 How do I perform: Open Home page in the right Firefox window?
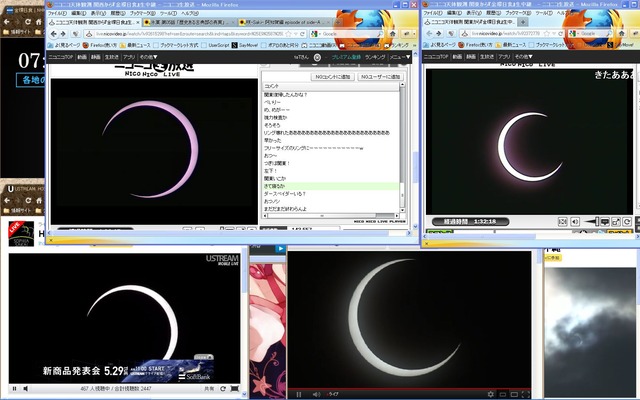[622, 33]
